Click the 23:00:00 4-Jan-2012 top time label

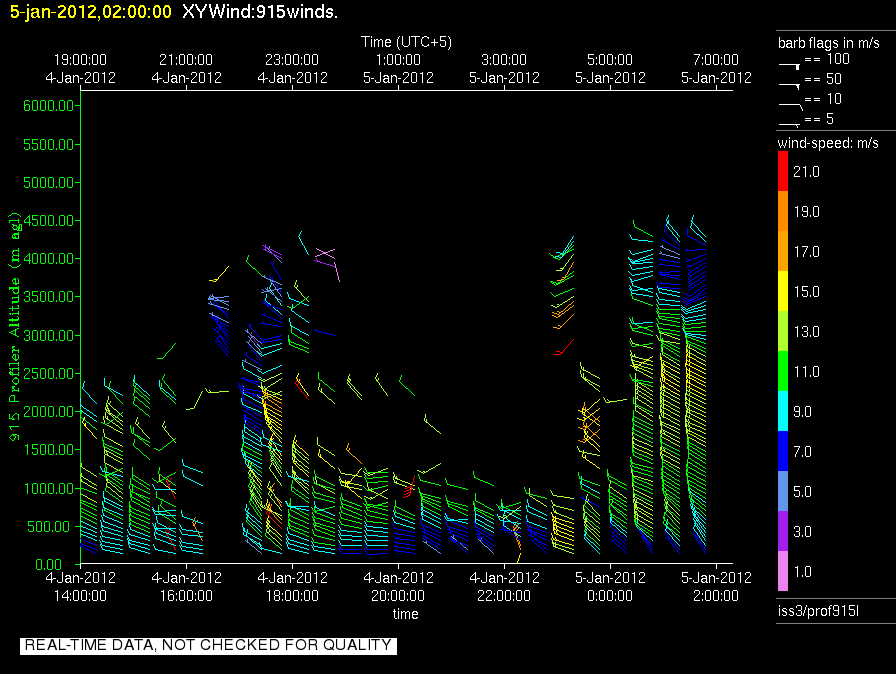292,69
